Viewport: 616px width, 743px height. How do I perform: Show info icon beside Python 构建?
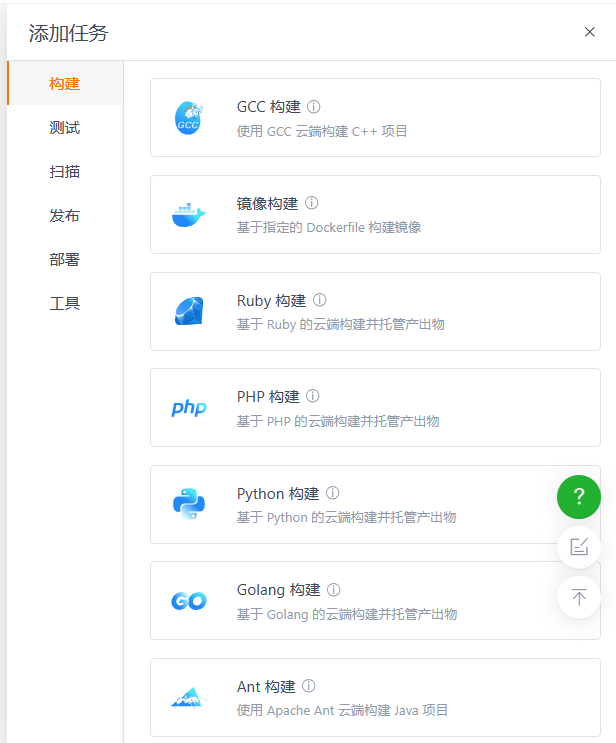[x=333, y=493]
